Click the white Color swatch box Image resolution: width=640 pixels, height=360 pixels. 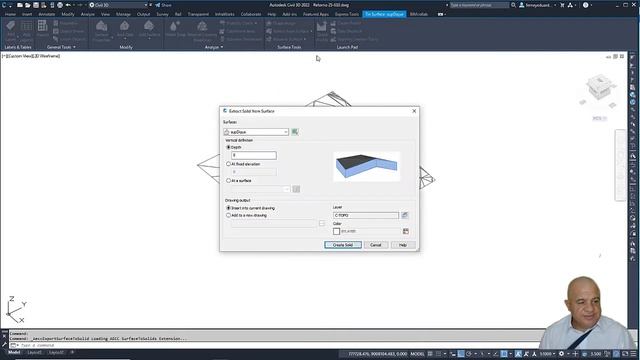[x=336, y=231]
